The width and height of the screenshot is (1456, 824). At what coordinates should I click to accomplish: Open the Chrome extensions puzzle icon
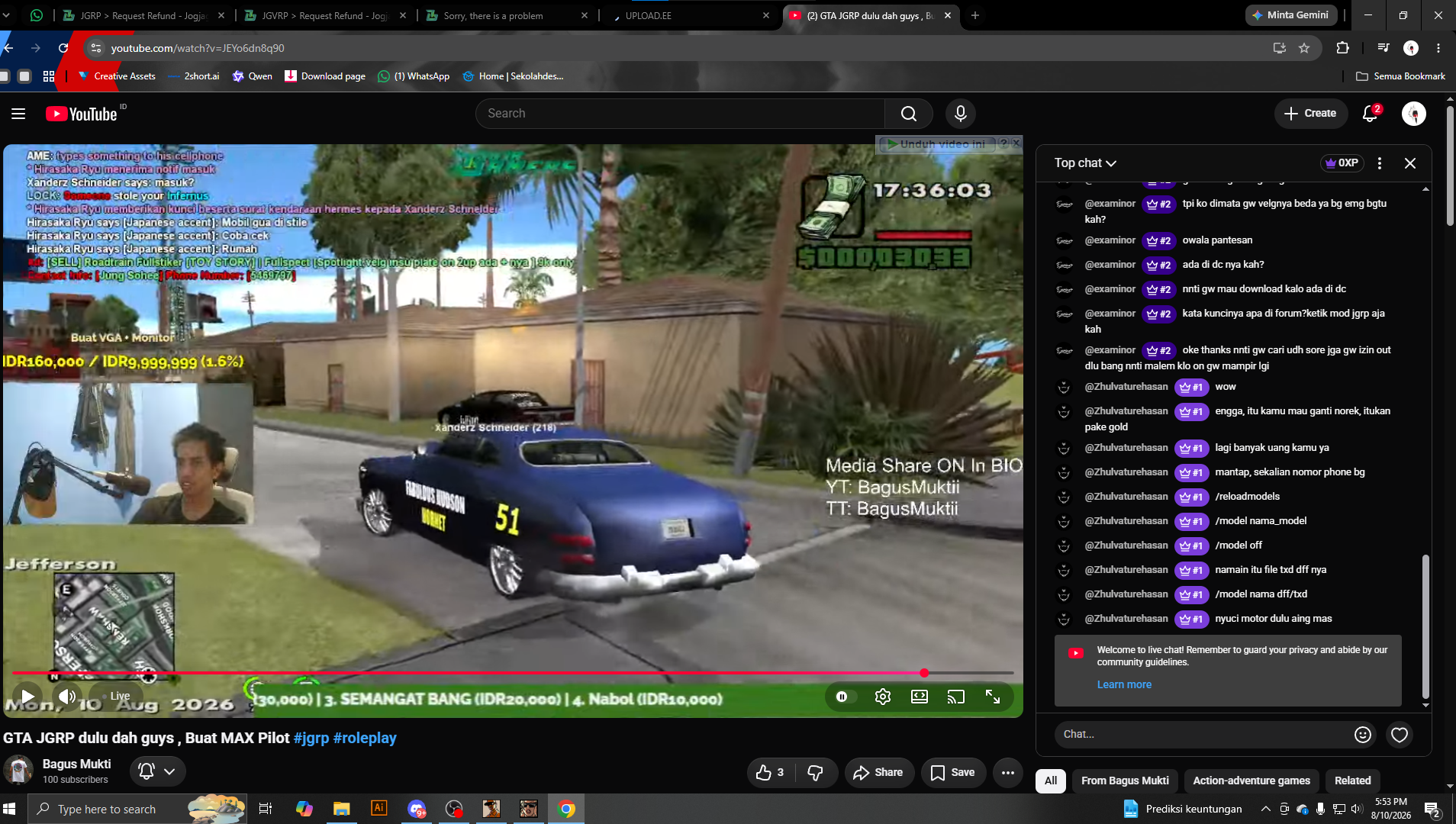click(x=1342, y=48)
